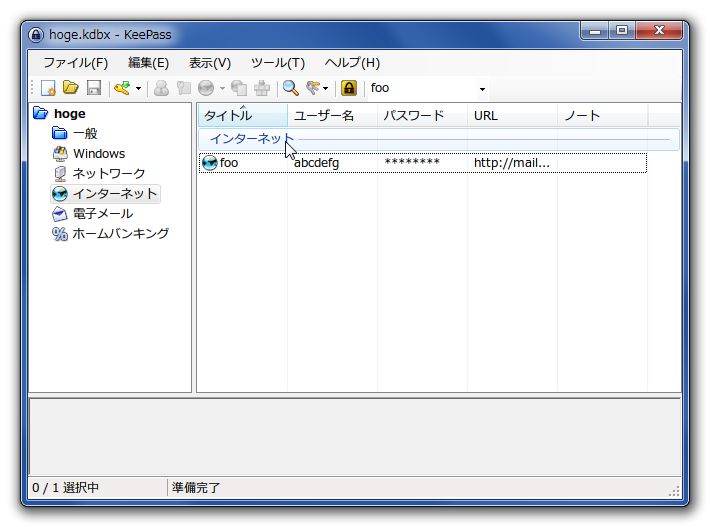The height and width of the screenshot is (527, 710).
Task: Open the Show Entries dropdown arrow
Action: (x=325, y=88)
